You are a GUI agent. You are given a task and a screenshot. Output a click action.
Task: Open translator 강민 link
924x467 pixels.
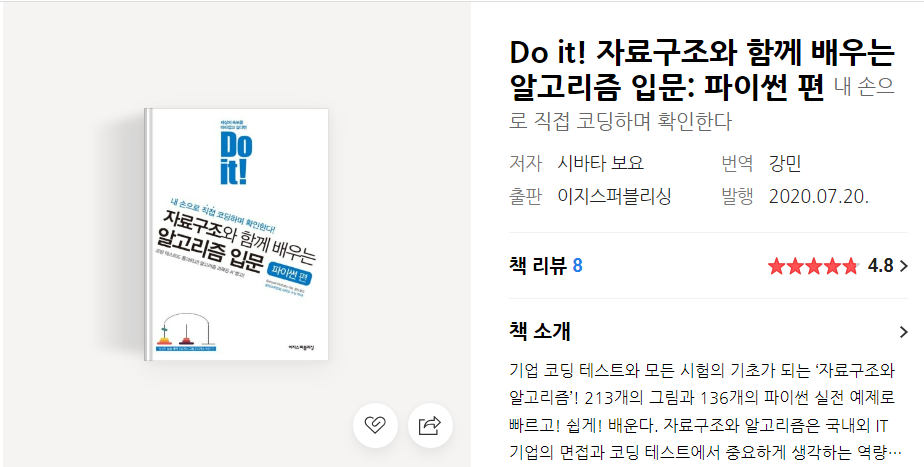pos(785,163)
